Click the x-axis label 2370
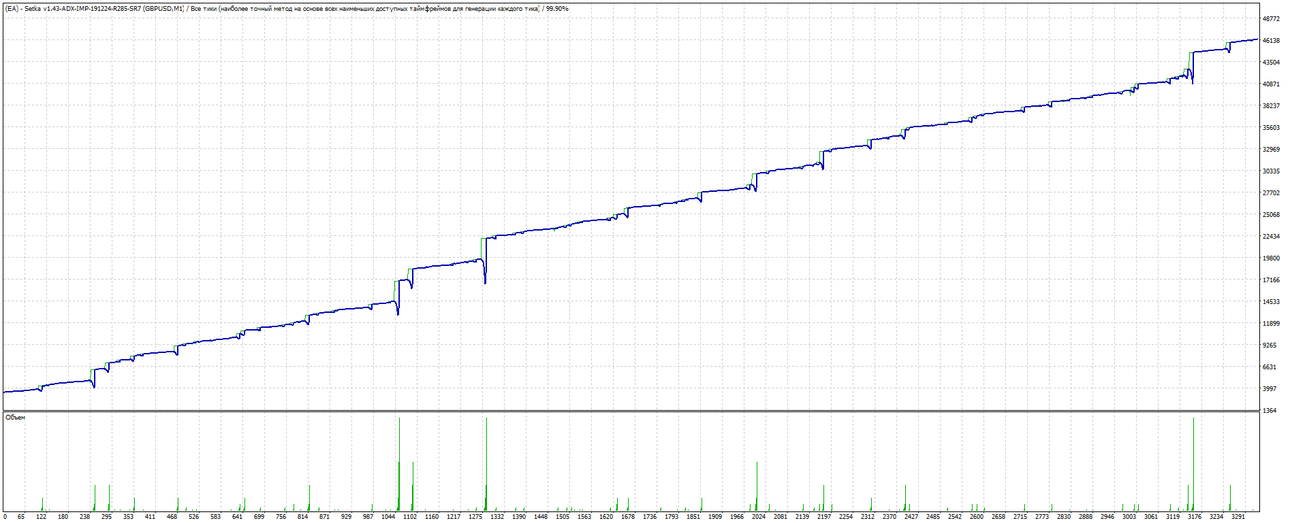The height and width of the screenshot is (523, 1290). coord(887,517)
